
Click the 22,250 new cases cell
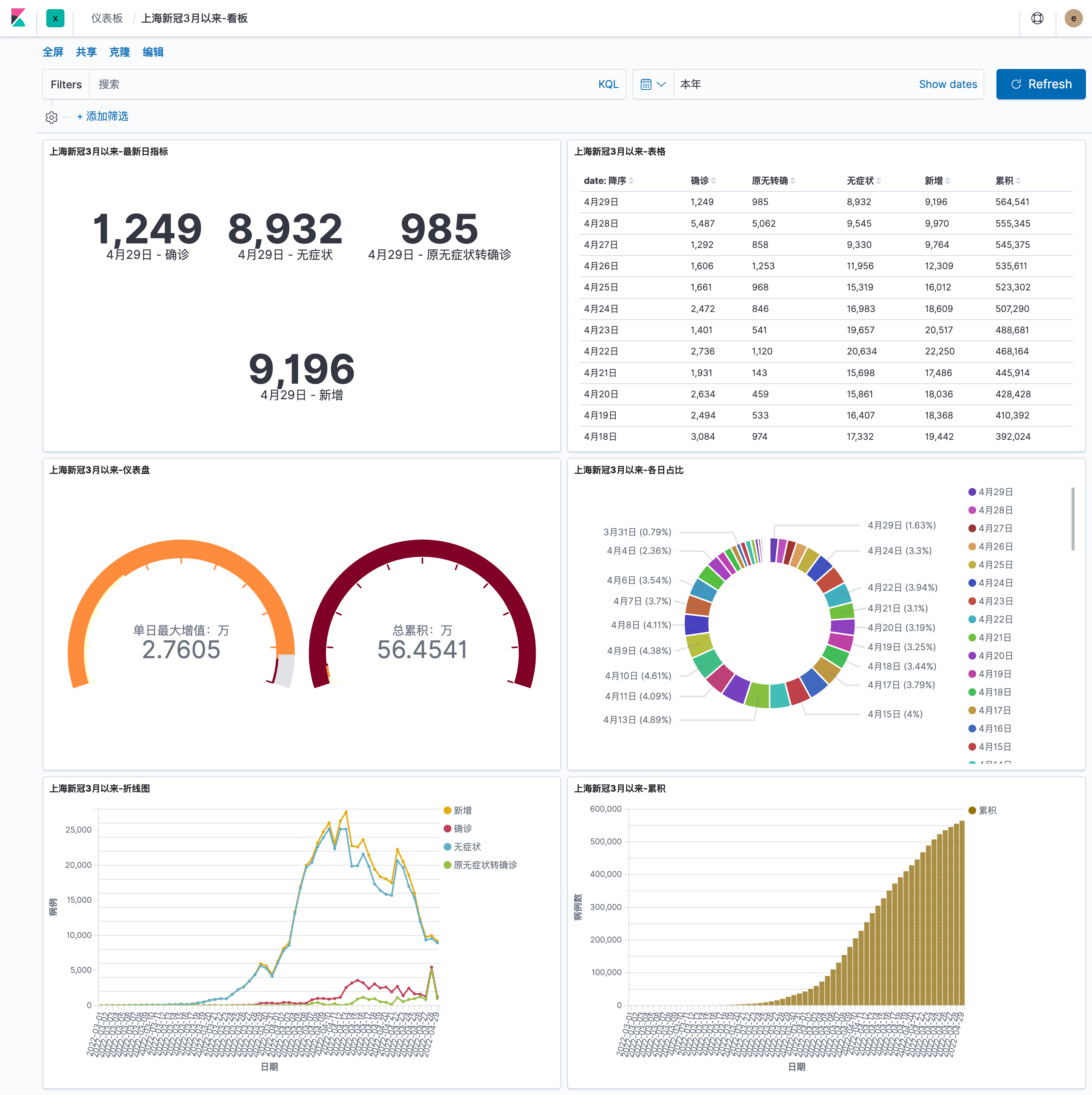coord(939,351)
